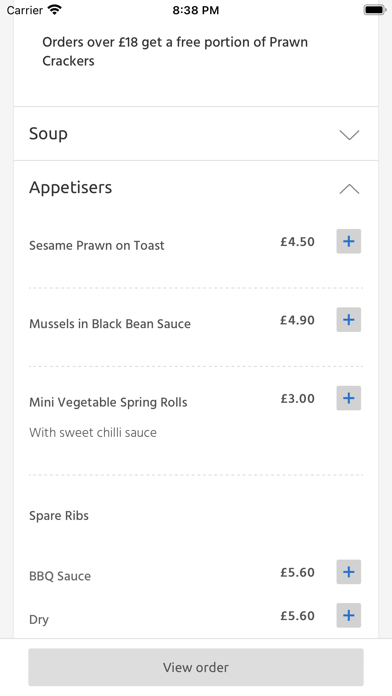Add BBQ Sauce Spare Ribs to order

pyautogui.click(x=348, y=572)
